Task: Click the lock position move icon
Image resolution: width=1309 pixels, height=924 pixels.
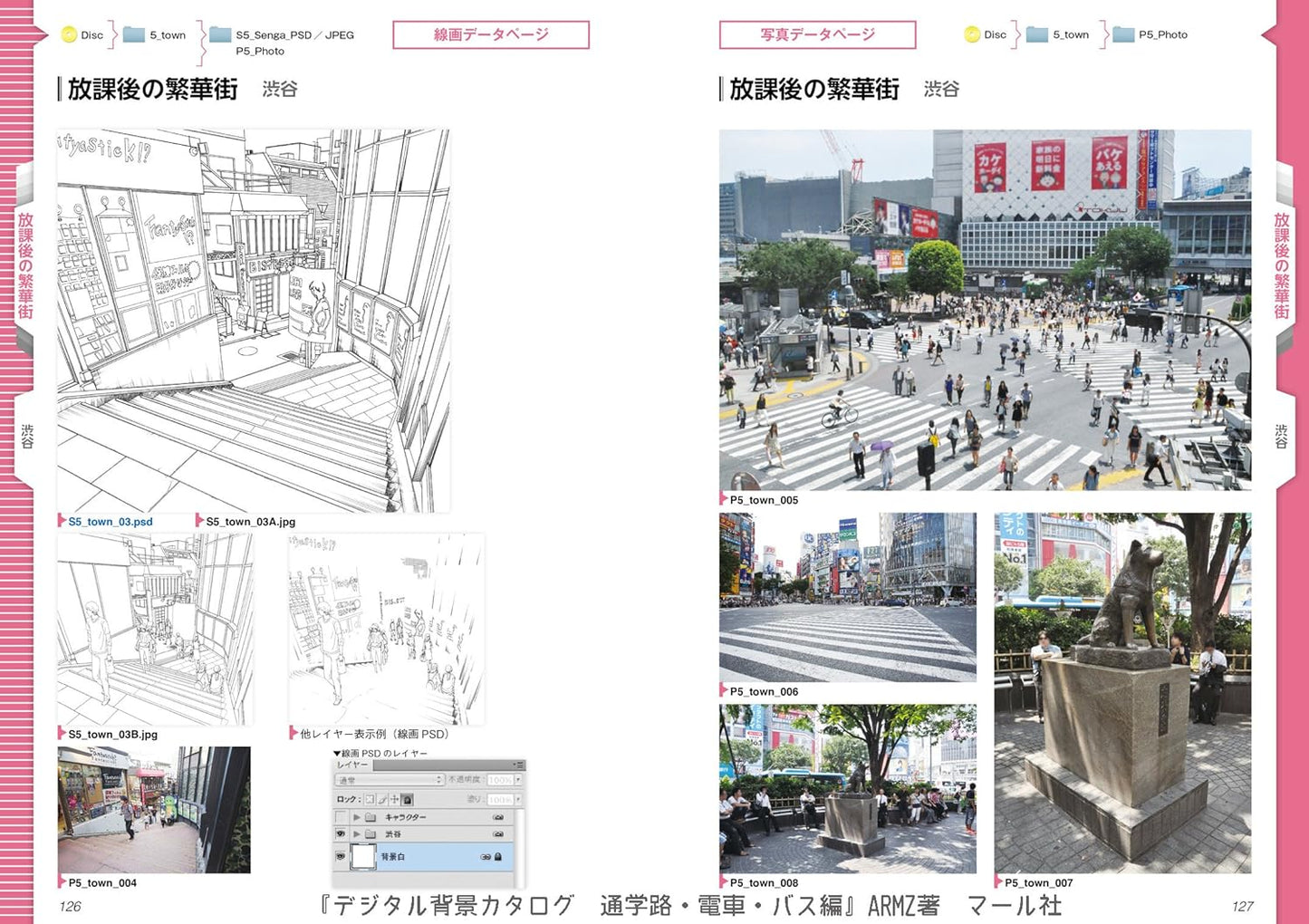Action: tap(394, 799)
